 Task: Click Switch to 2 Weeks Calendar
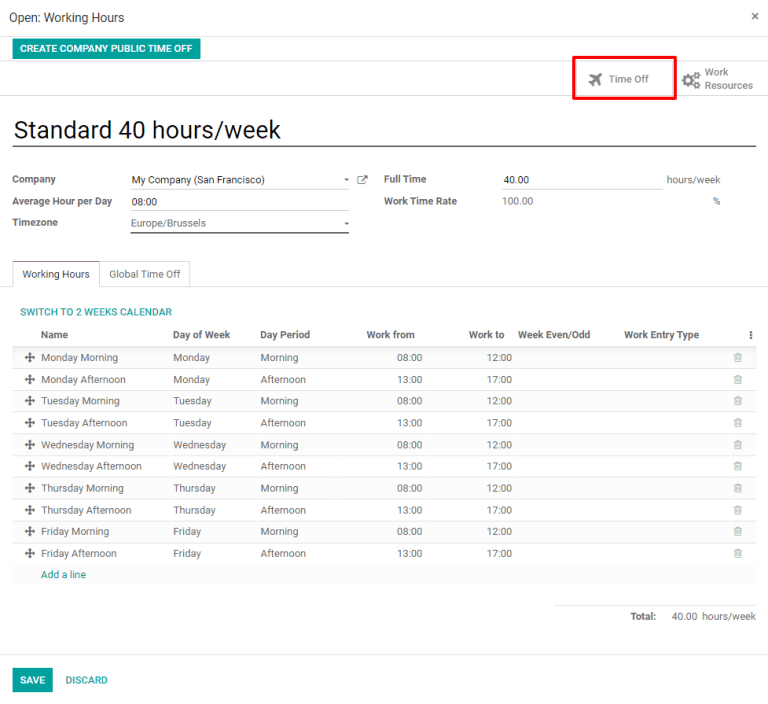click(96, 312)
